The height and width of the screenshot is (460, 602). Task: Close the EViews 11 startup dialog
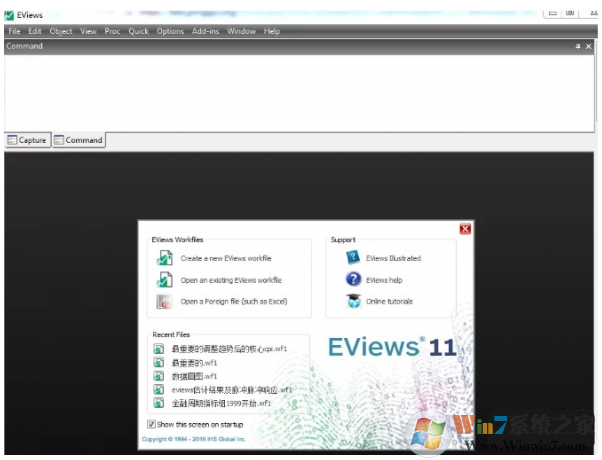[465, 229]
